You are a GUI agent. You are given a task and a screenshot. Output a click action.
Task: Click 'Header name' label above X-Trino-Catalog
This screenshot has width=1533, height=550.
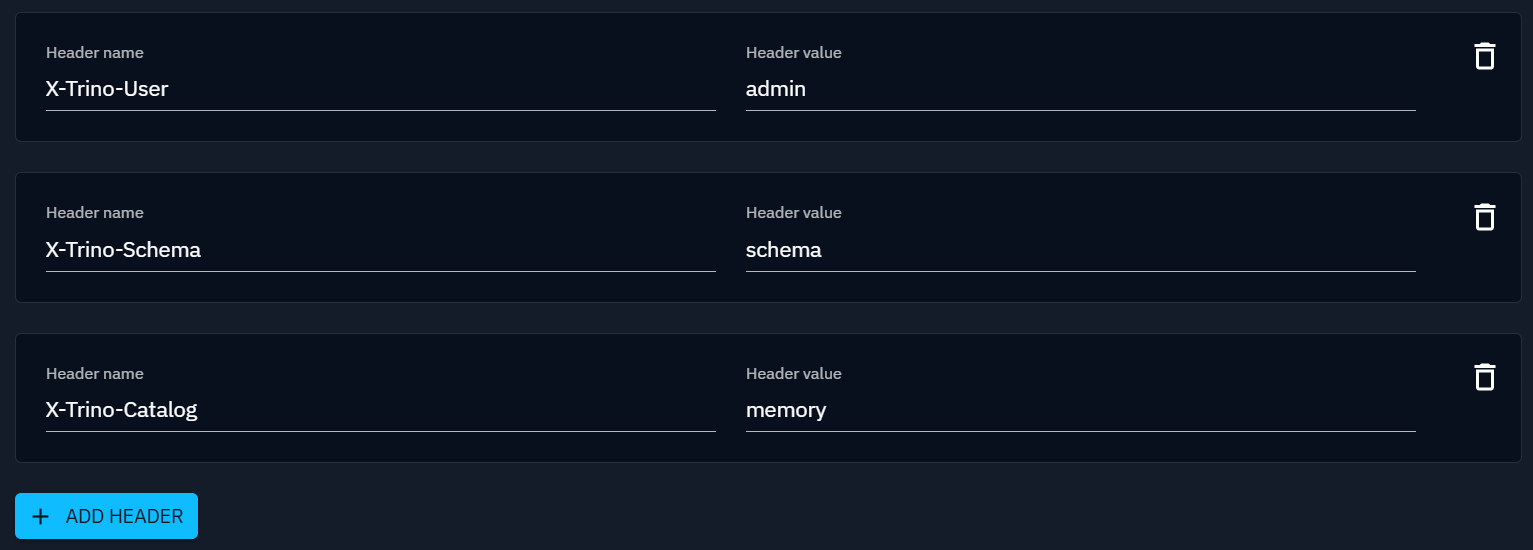coord(95,374)
